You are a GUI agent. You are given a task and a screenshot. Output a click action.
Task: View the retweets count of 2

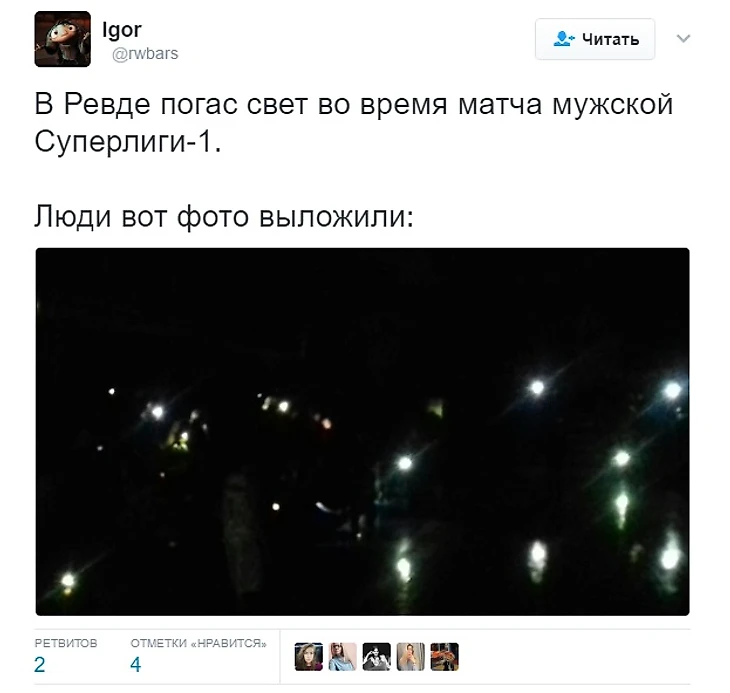(x=40, y=665)
